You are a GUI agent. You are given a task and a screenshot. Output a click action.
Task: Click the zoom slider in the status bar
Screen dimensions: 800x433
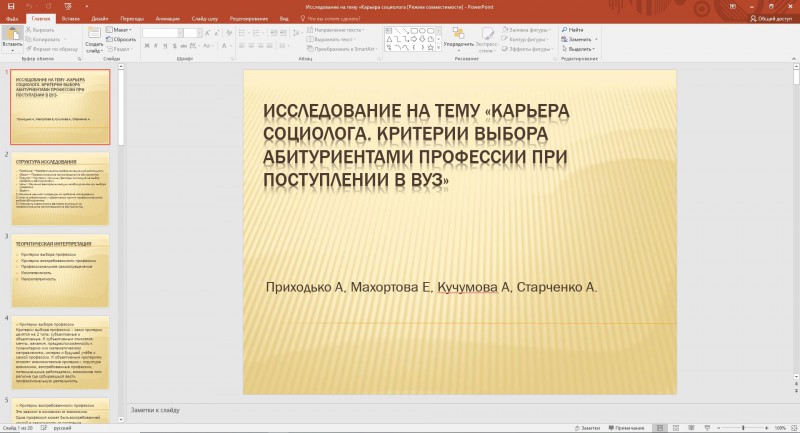click(743, 428)
